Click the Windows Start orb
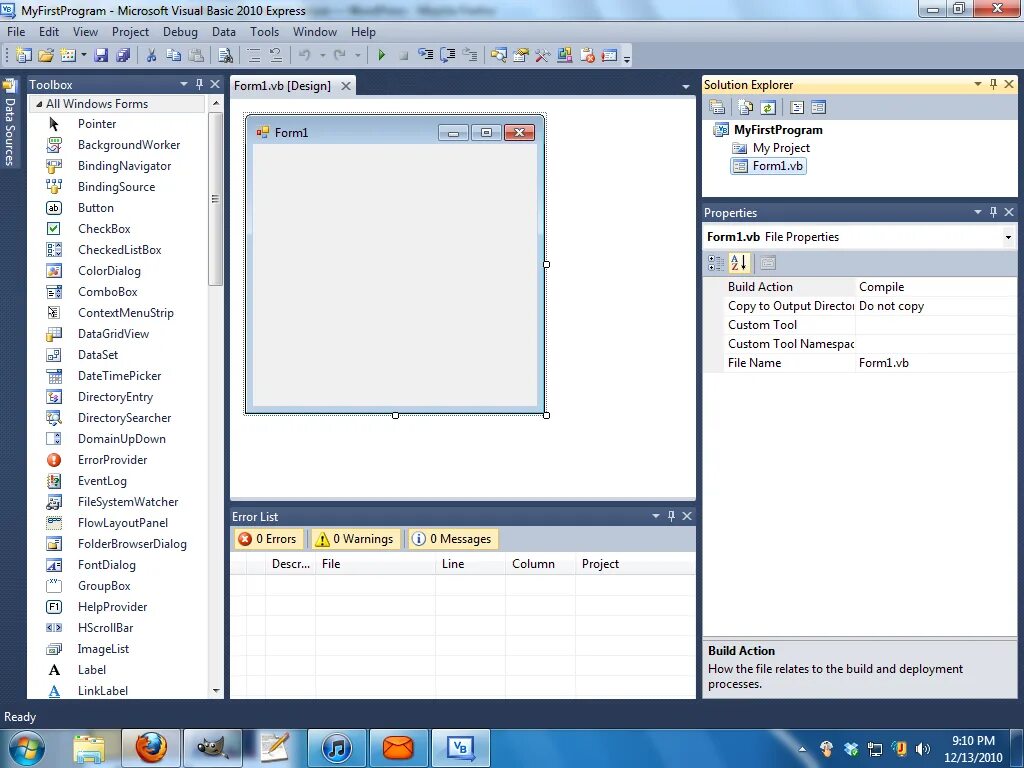This screenshot has height=768, width=1024. 27,748
